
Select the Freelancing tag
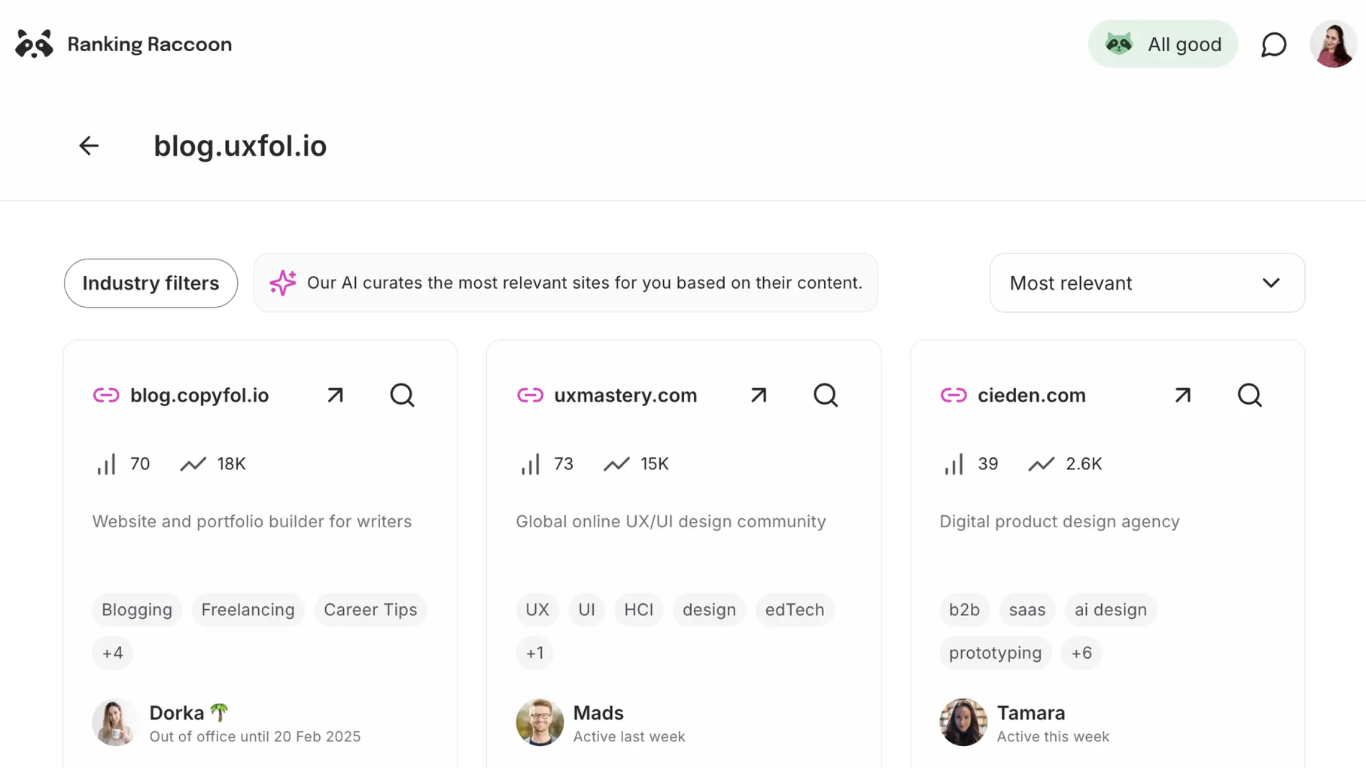pyautogui.click(x=248, y=610)
